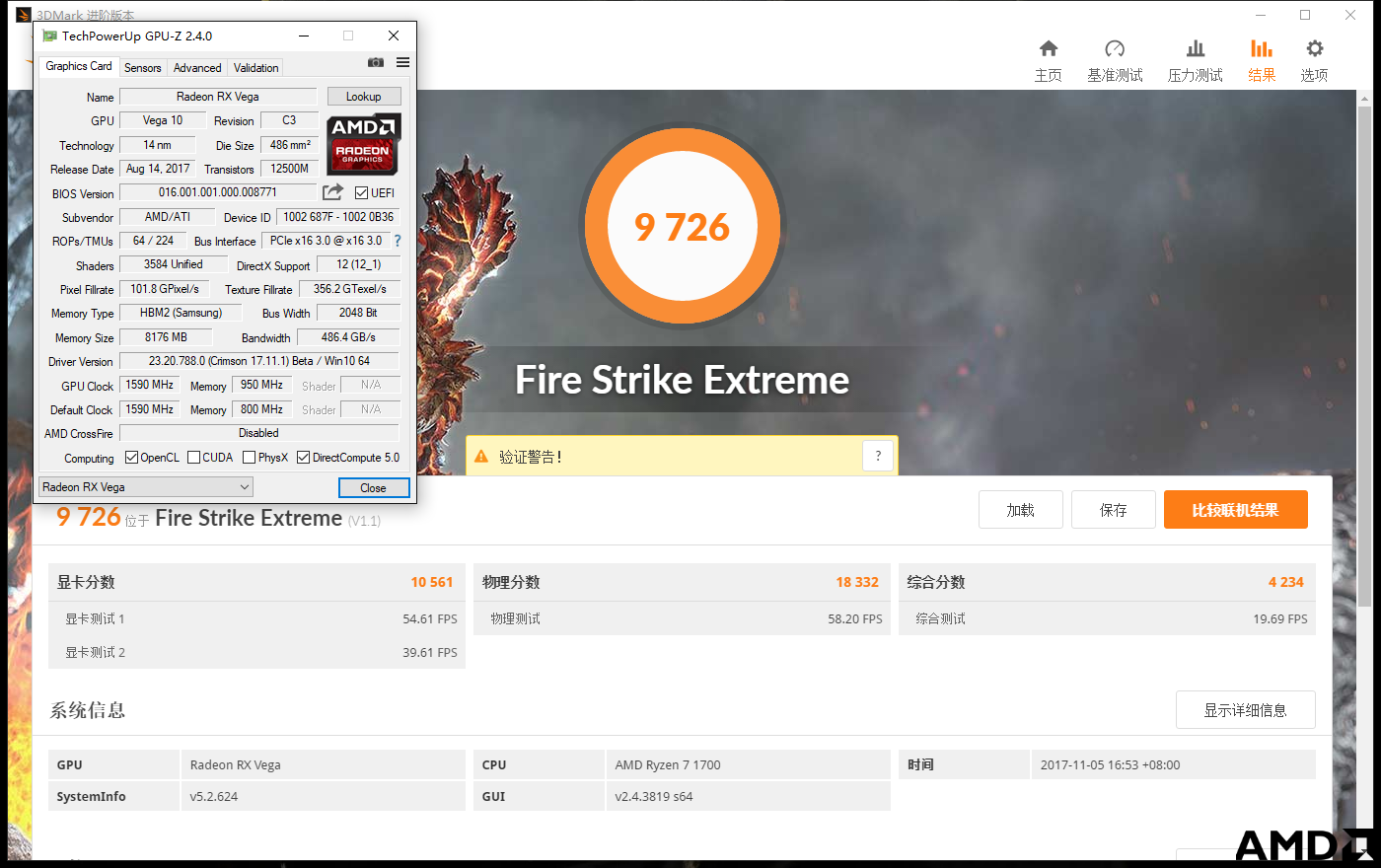1381x868 pixels.
Task: Click the Name field Radeon RX Vega
Action: [x=218, y=97]
